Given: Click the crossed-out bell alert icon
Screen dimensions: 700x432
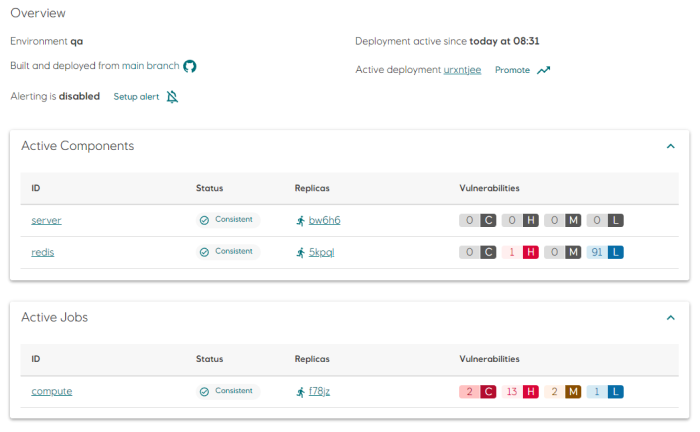Looking at the screenshot, I should (173, 97).
